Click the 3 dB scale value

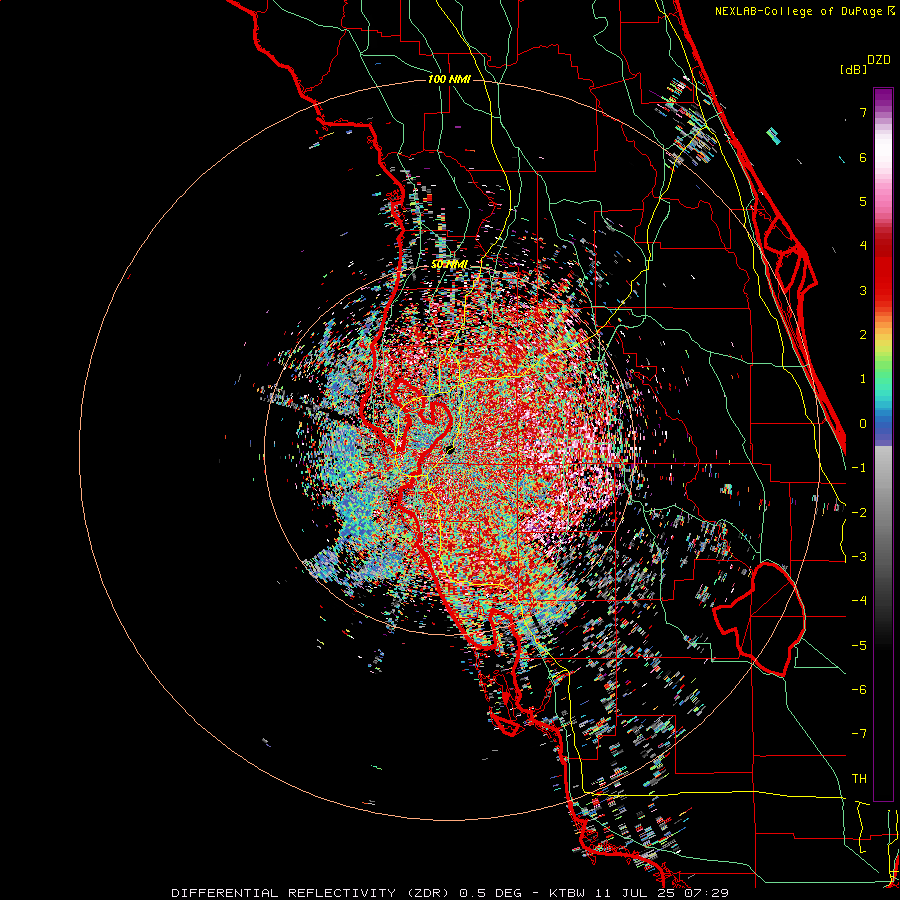pos(863,290)
